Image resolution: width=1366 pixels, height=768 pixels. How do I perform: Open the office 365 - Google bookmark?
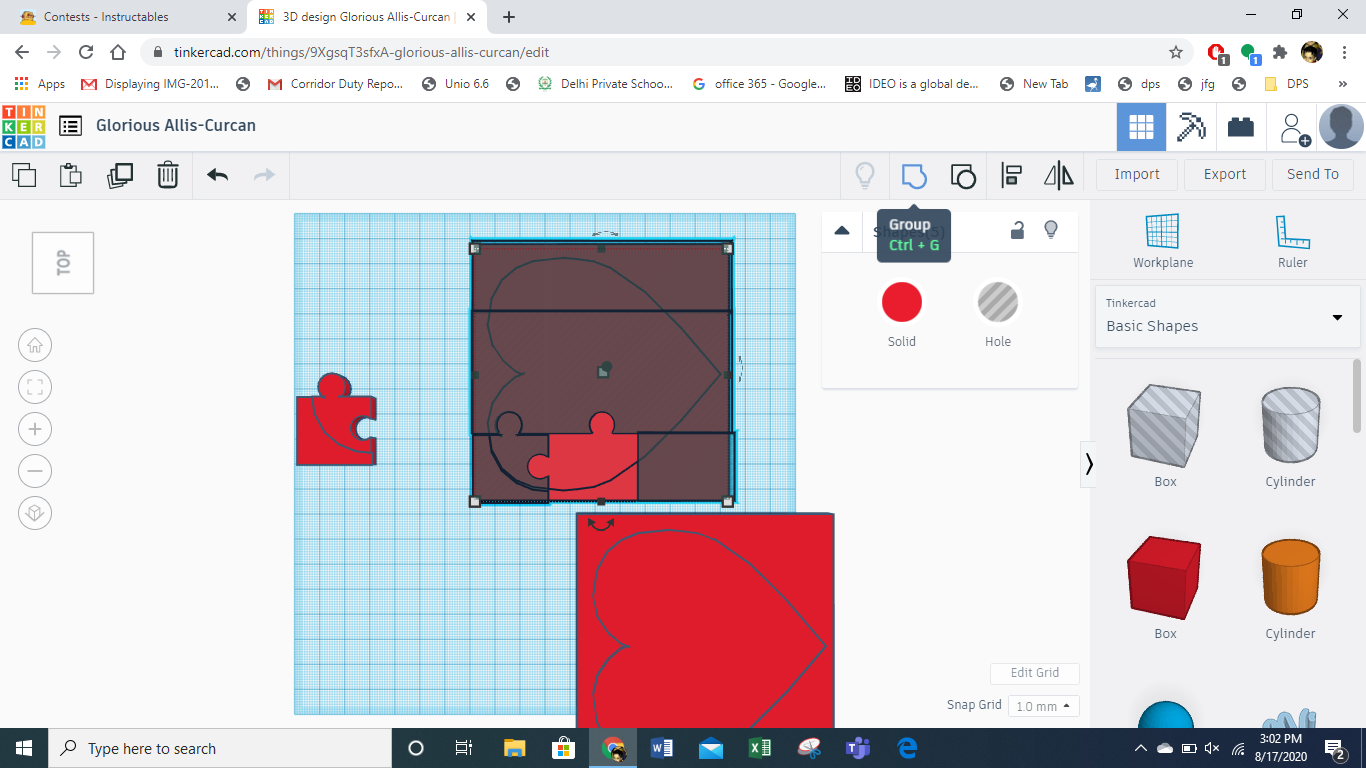(760, 84)
